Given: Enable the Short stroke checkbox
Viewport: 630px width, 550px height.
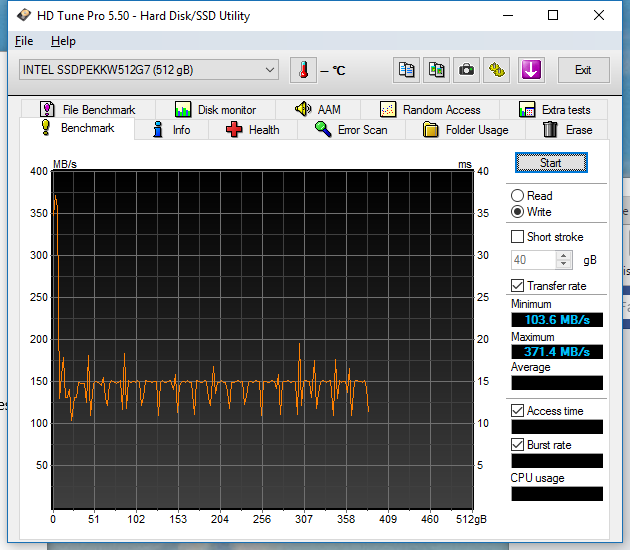Looking at the screenshot, I should click(517, 237).
